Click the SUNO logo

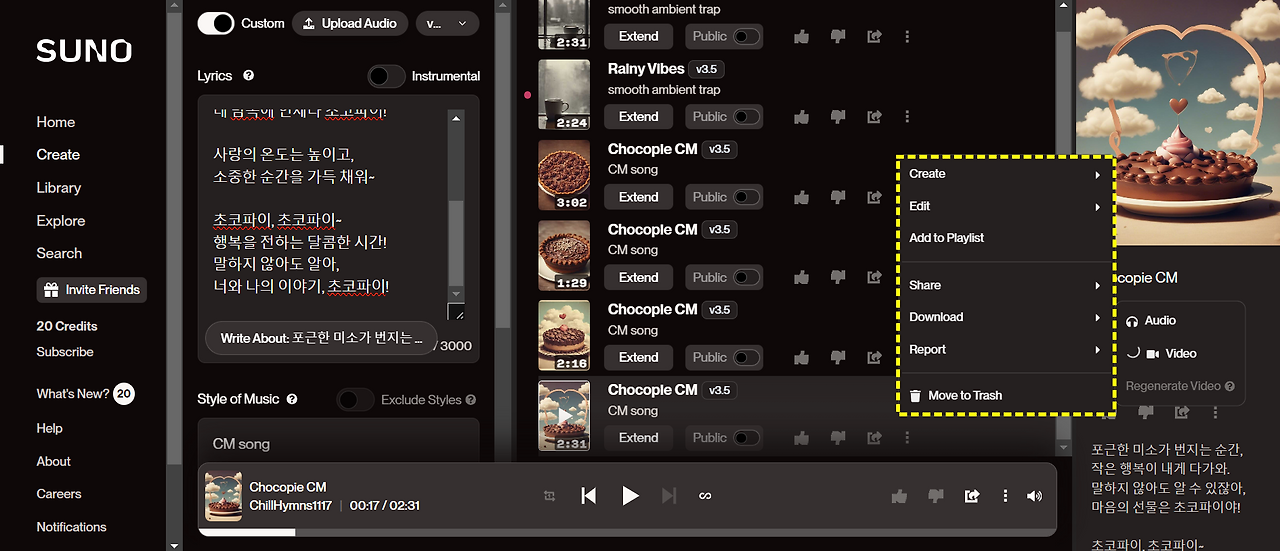[x=84, y=51]
